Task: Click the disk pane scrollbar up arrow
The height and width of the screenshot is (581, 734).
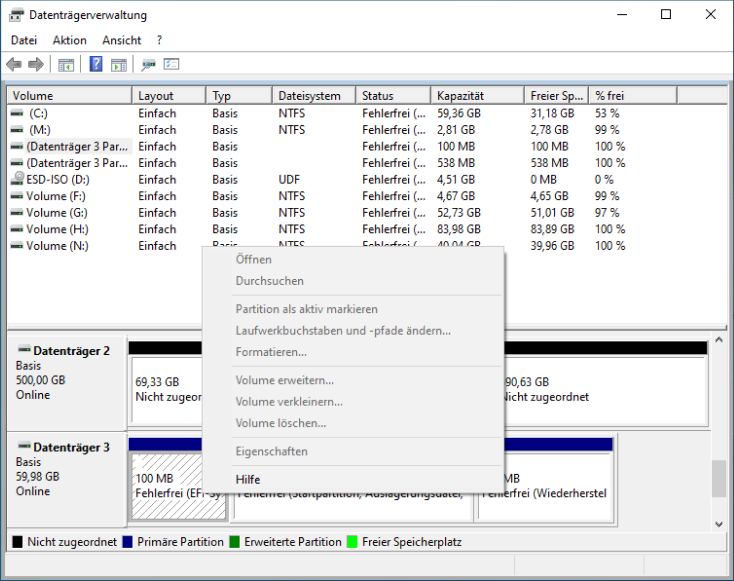Action: point(719,340)
